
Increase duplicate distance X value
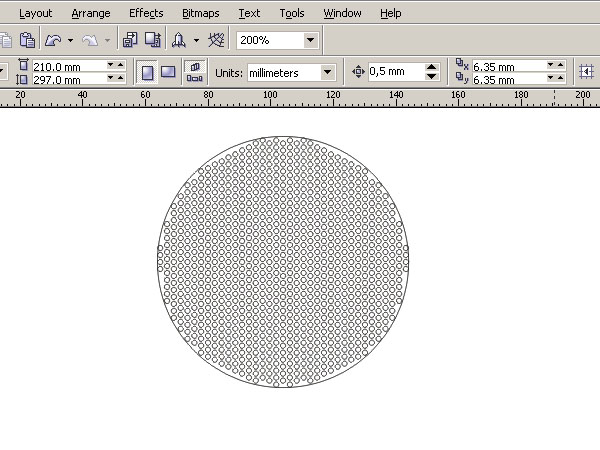click(561, 65)
